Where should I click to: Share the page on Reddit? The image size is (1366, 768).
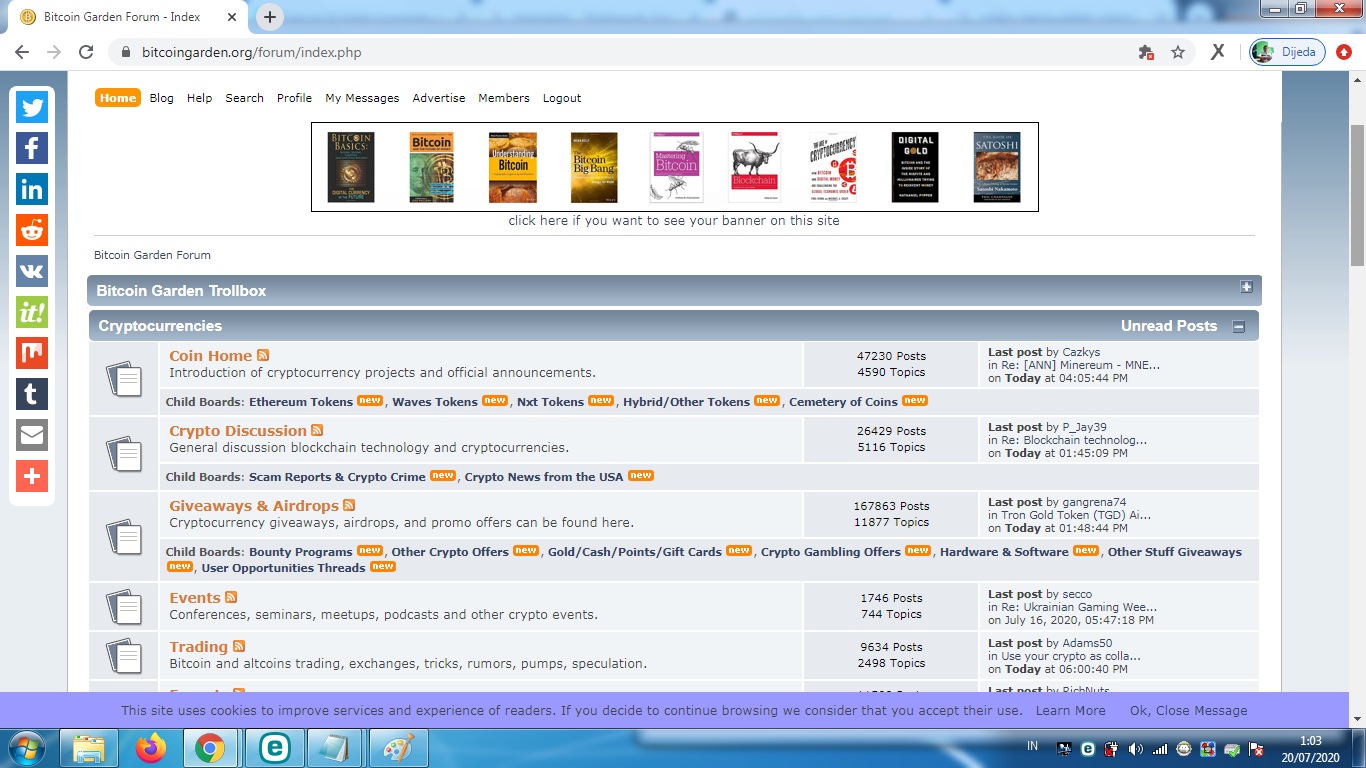[x=32, y=230]
